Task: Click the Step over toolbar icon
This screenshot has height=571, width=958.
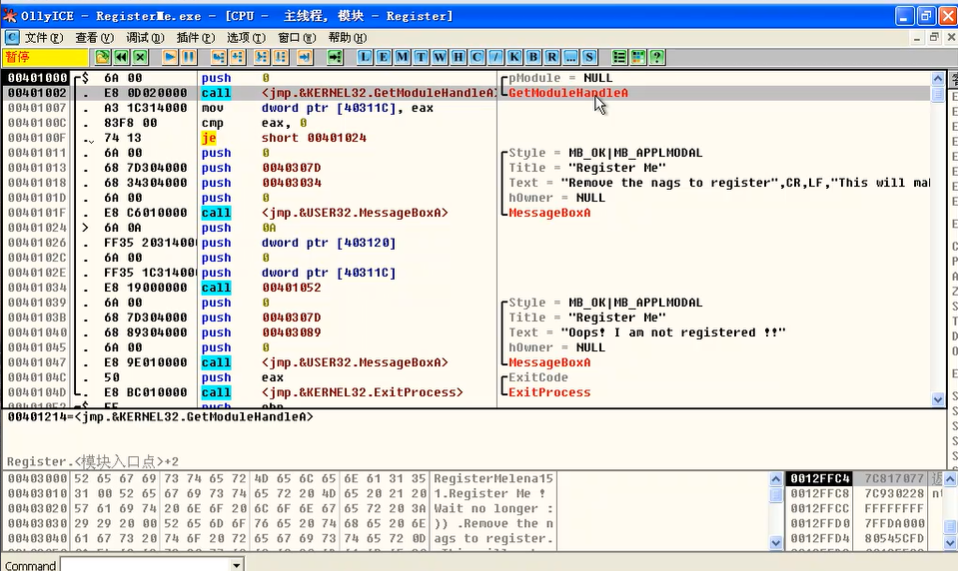Action: 237,57
